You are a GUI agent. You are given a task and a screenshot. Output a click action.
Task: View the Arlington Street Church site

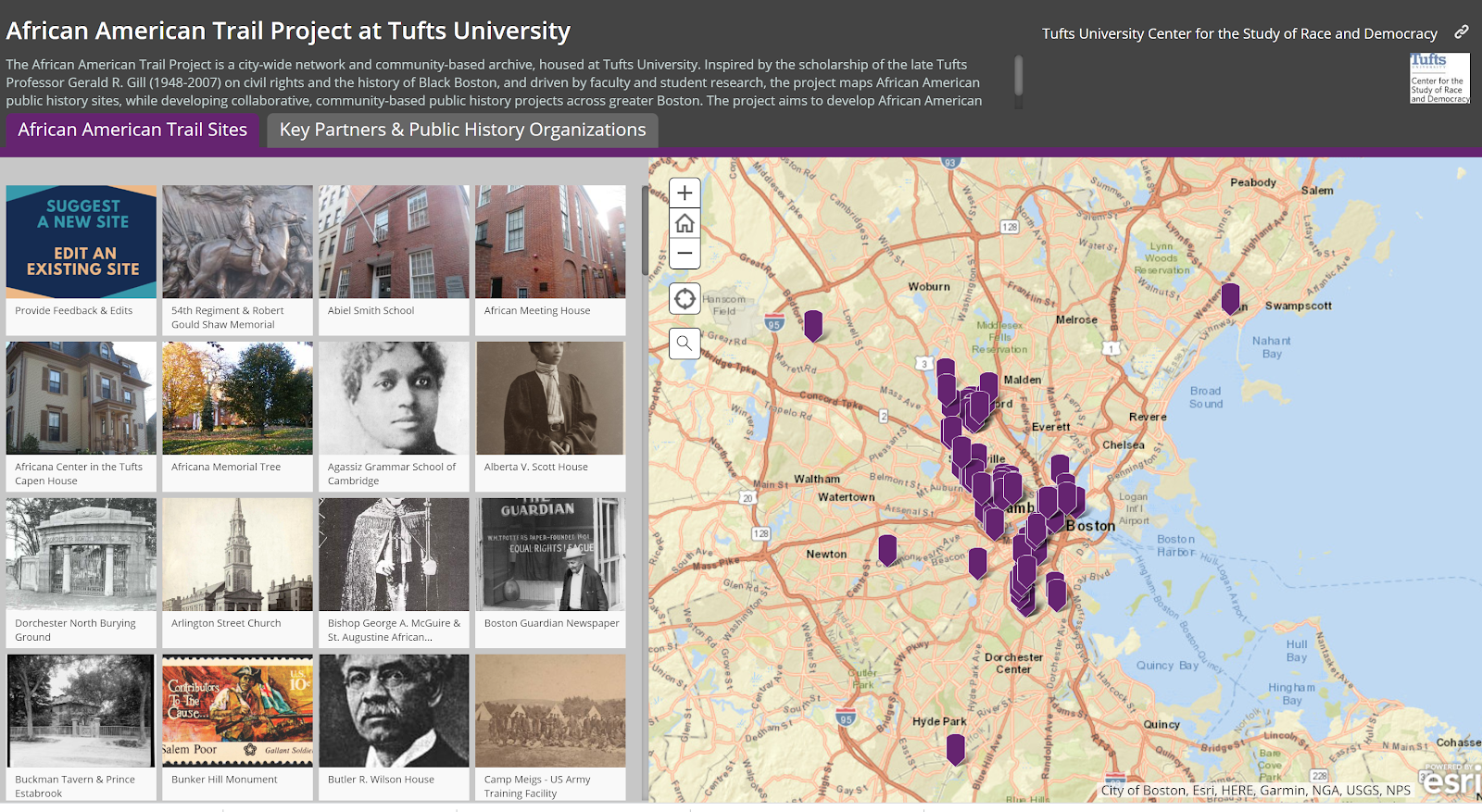tap(238, 573)
